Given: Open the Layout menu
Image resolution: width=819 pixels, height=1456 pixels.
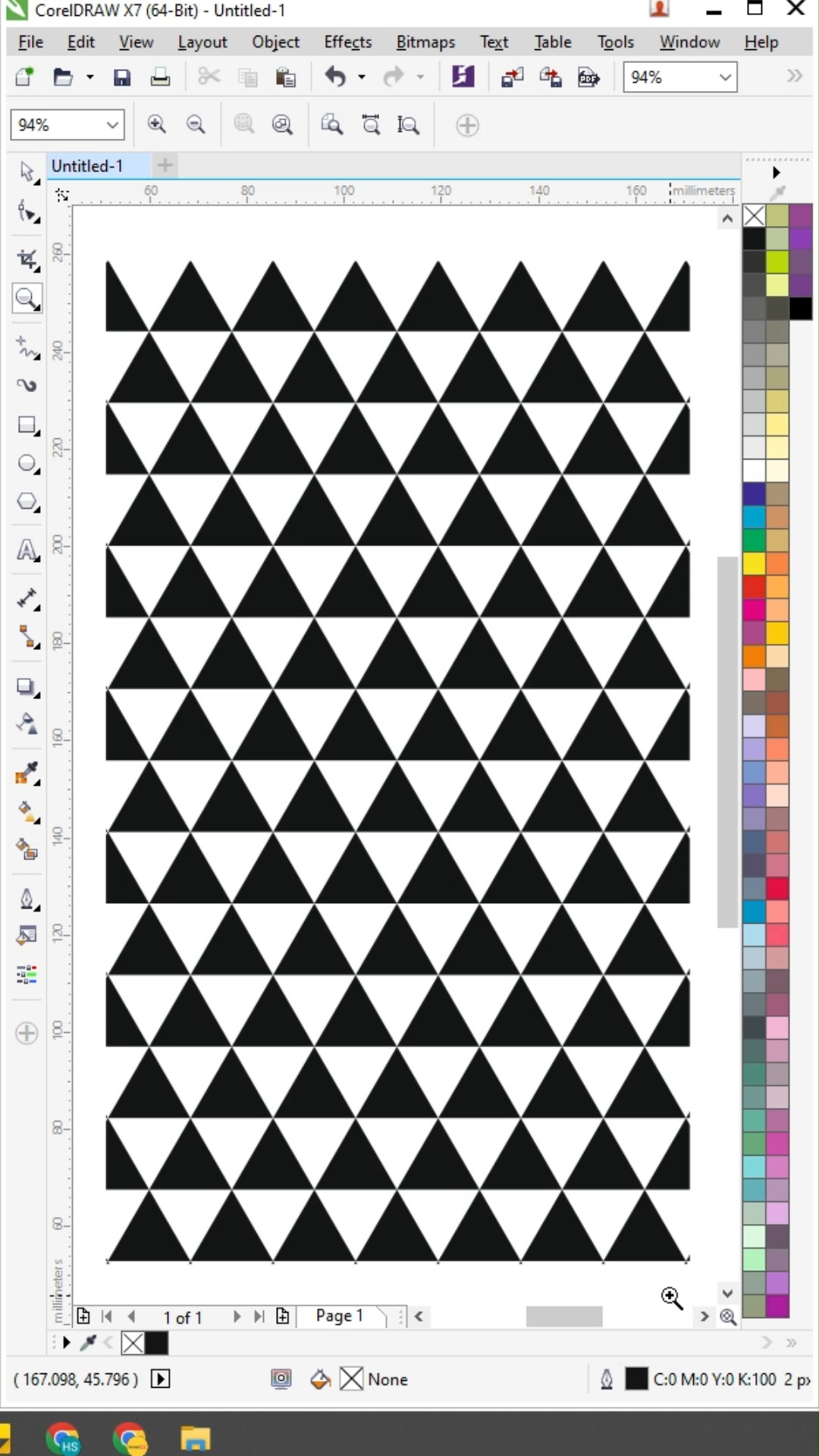Looking at the screenshot, I should 202,42.
